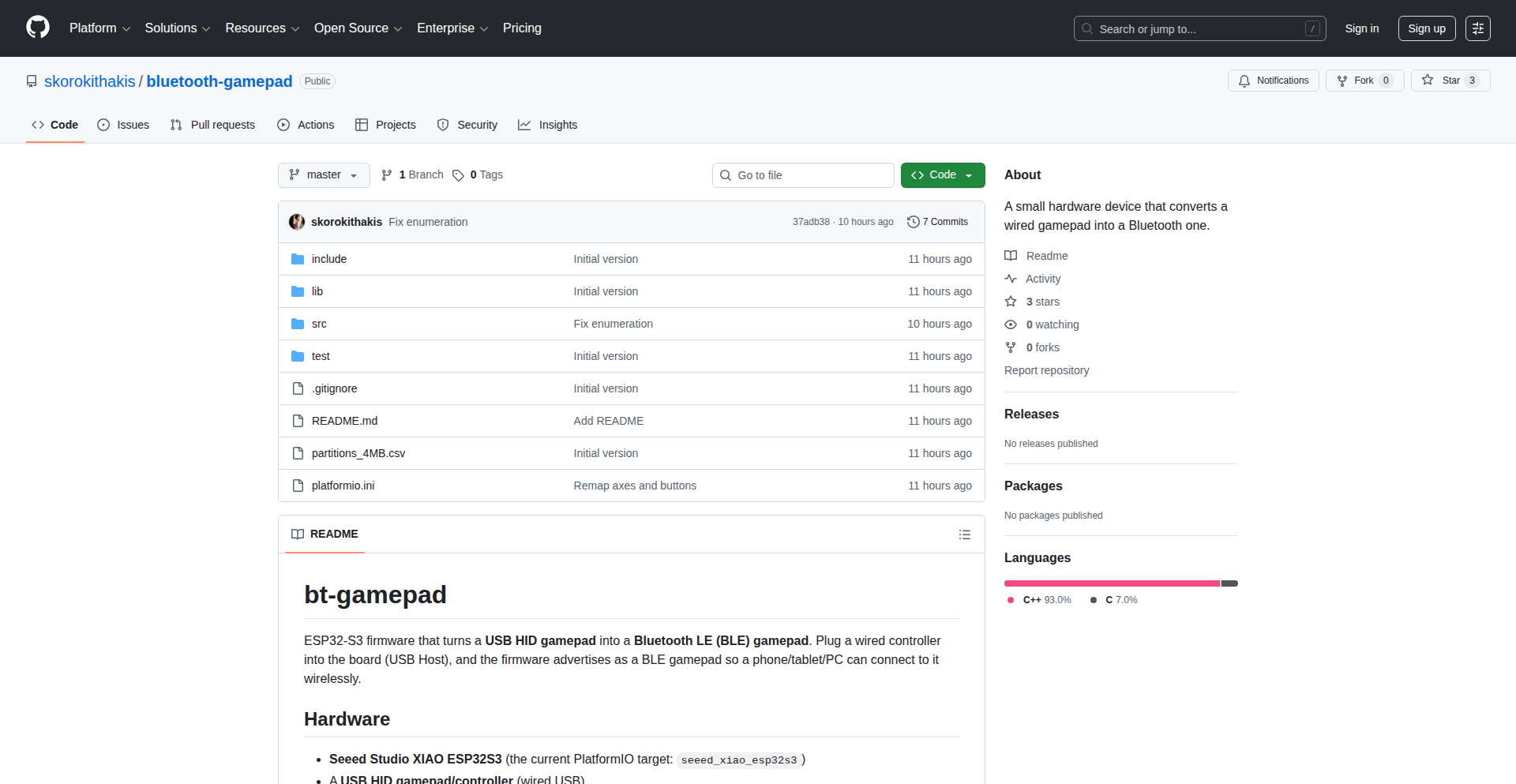The image size is (1516, 784).
Task: Open the README outline icon
Action: 964,535
